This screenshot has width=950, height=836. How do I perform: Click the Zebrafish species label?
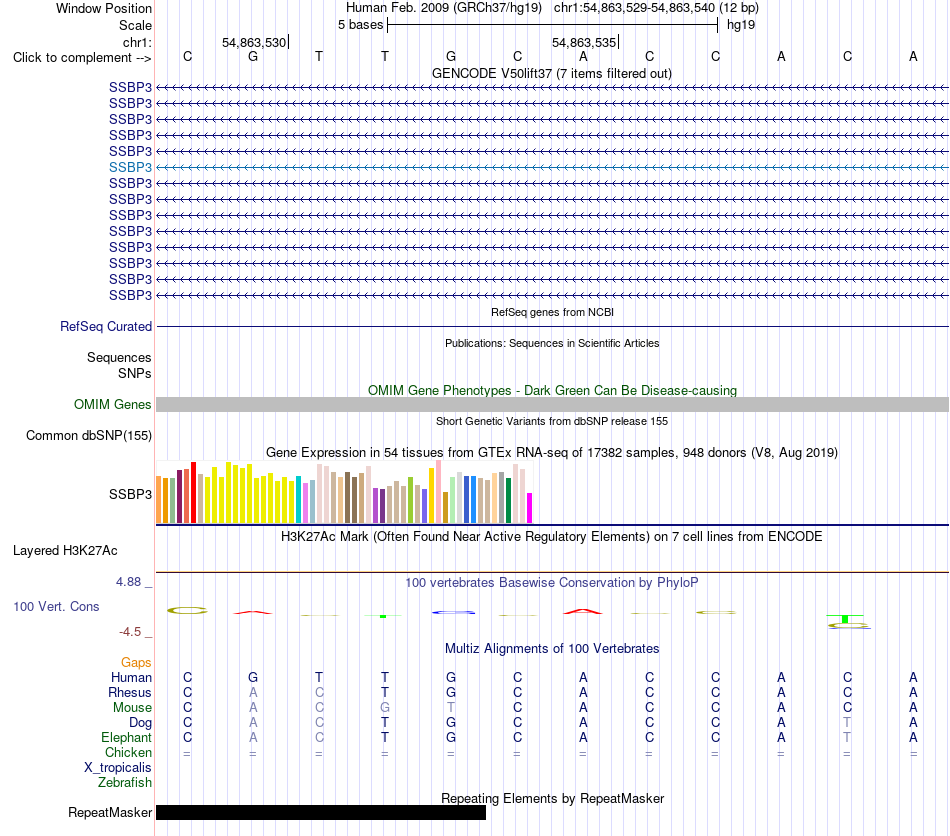(125, 783)
